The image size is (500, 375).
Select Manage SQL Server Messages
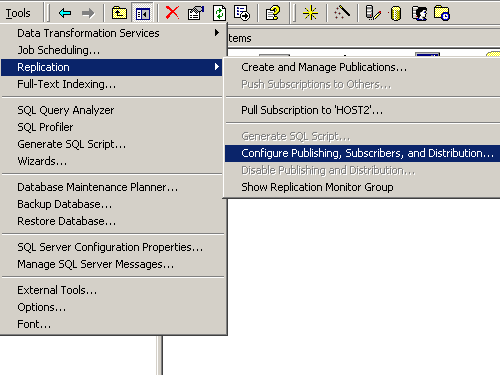pos(112,264)
